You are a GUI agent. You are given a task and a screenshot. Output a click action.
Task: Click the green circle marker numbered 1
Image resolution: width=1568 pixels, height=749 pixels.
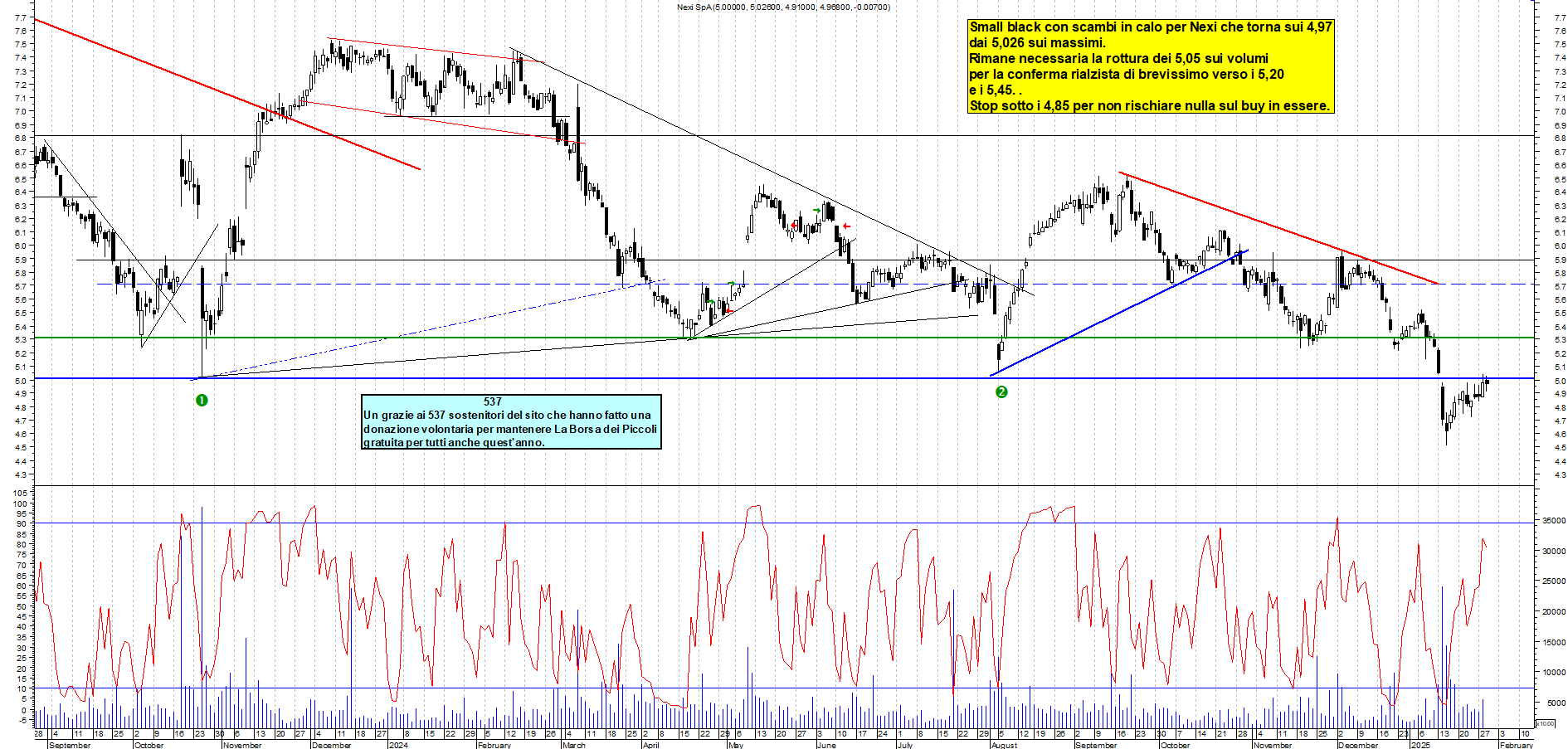click(x=202, y=401)
